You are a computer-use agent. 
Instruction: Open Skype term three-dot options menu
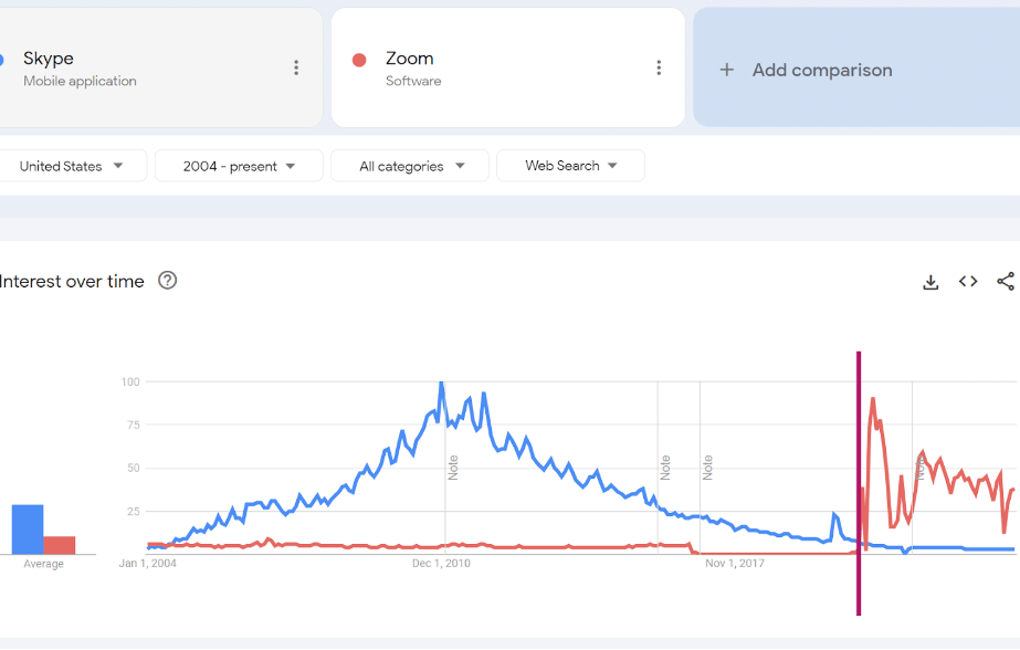[x=296, y=68]
